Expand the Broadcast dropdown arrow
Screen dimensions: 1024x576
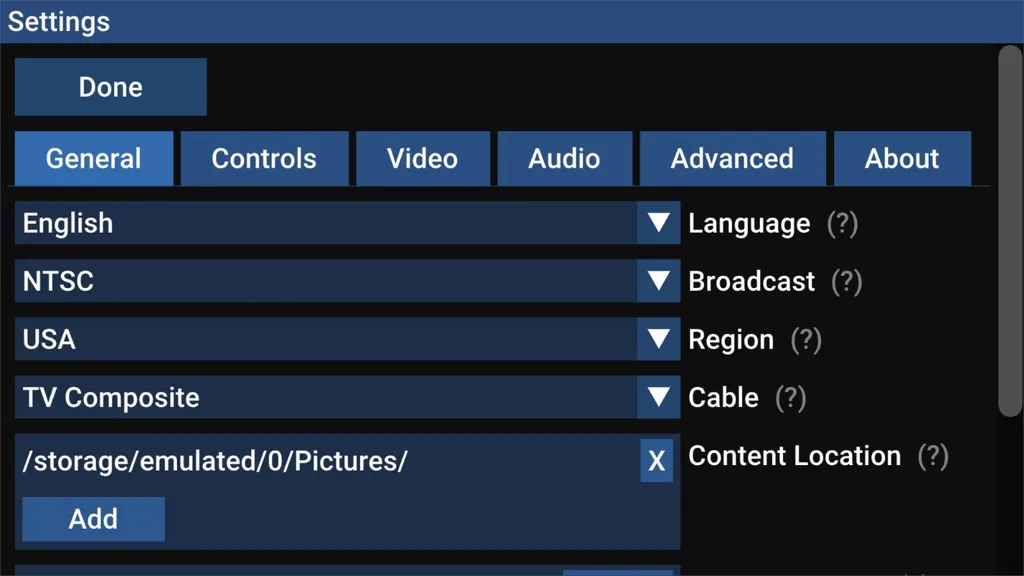click(x=658, y=281)
